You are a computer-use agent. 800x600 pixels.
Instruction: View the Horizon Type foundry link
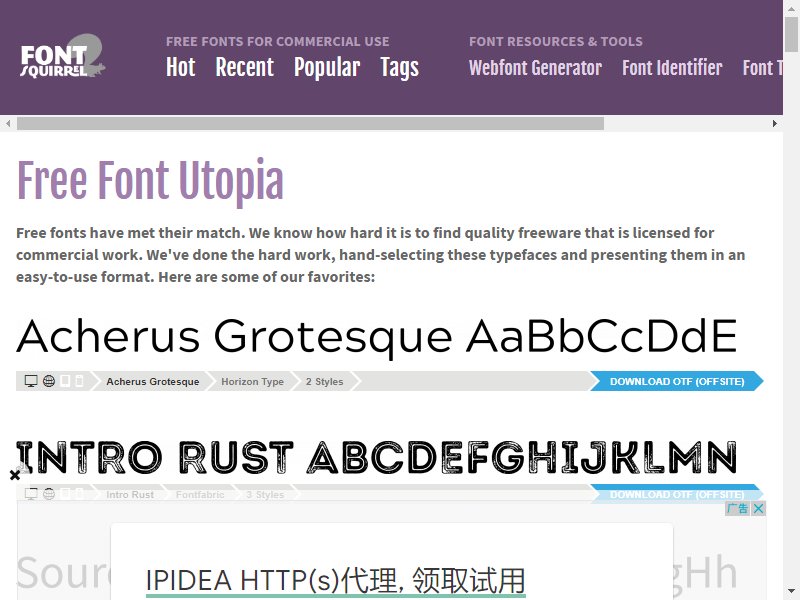pyautogui.click(x=252, y=382)
